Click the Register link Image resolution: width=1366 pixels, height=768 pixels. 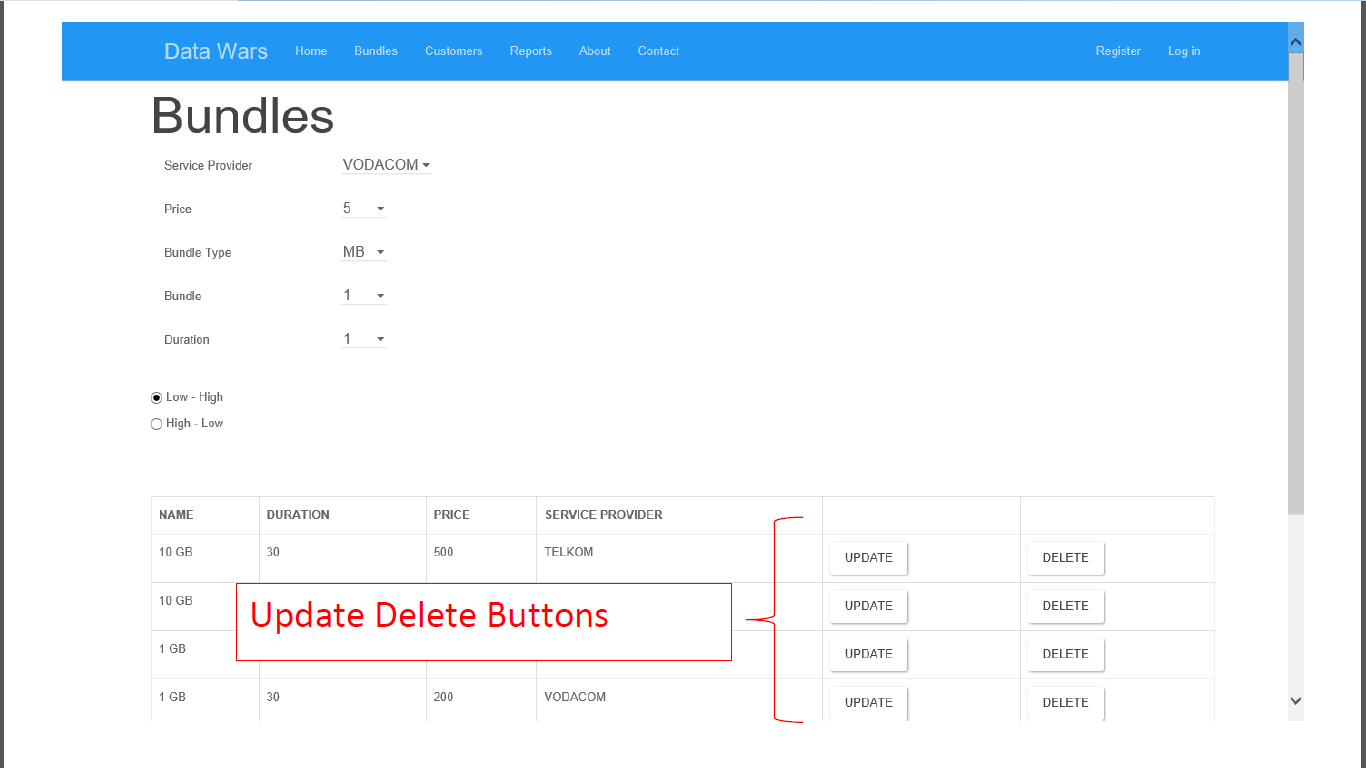[1118, 51]
